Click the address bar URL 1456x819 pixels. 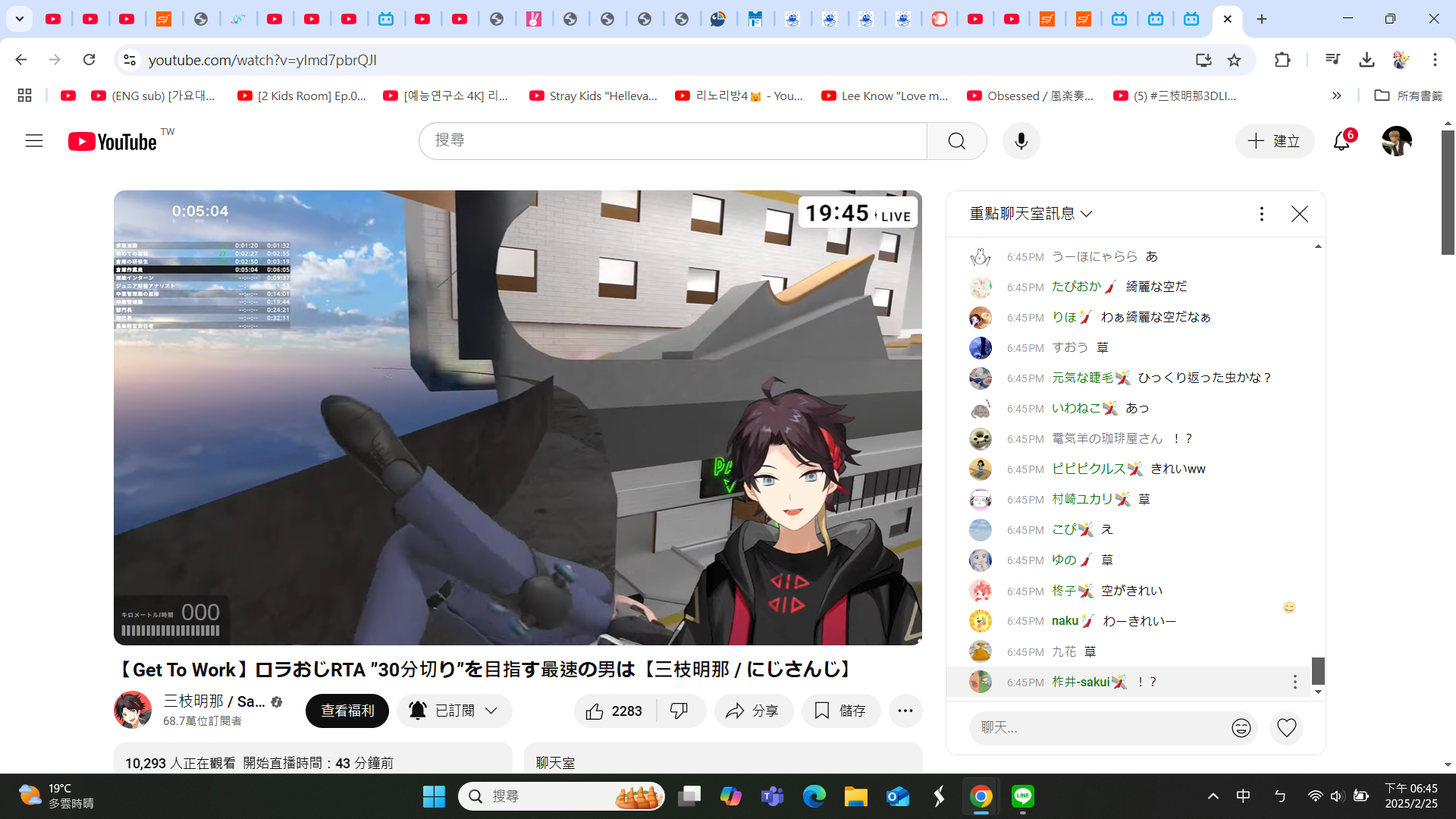(x=262, y=60)
